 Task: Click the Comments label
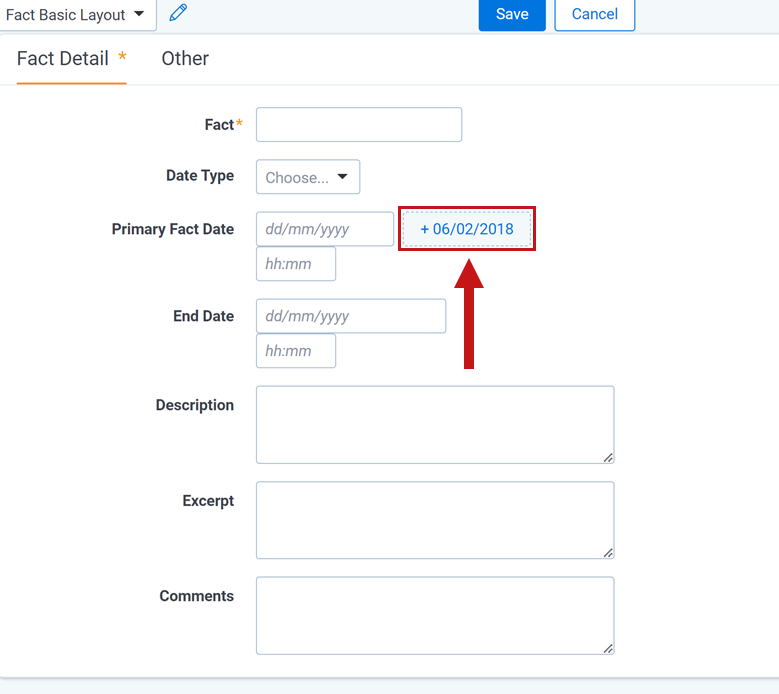coord(196,596)
